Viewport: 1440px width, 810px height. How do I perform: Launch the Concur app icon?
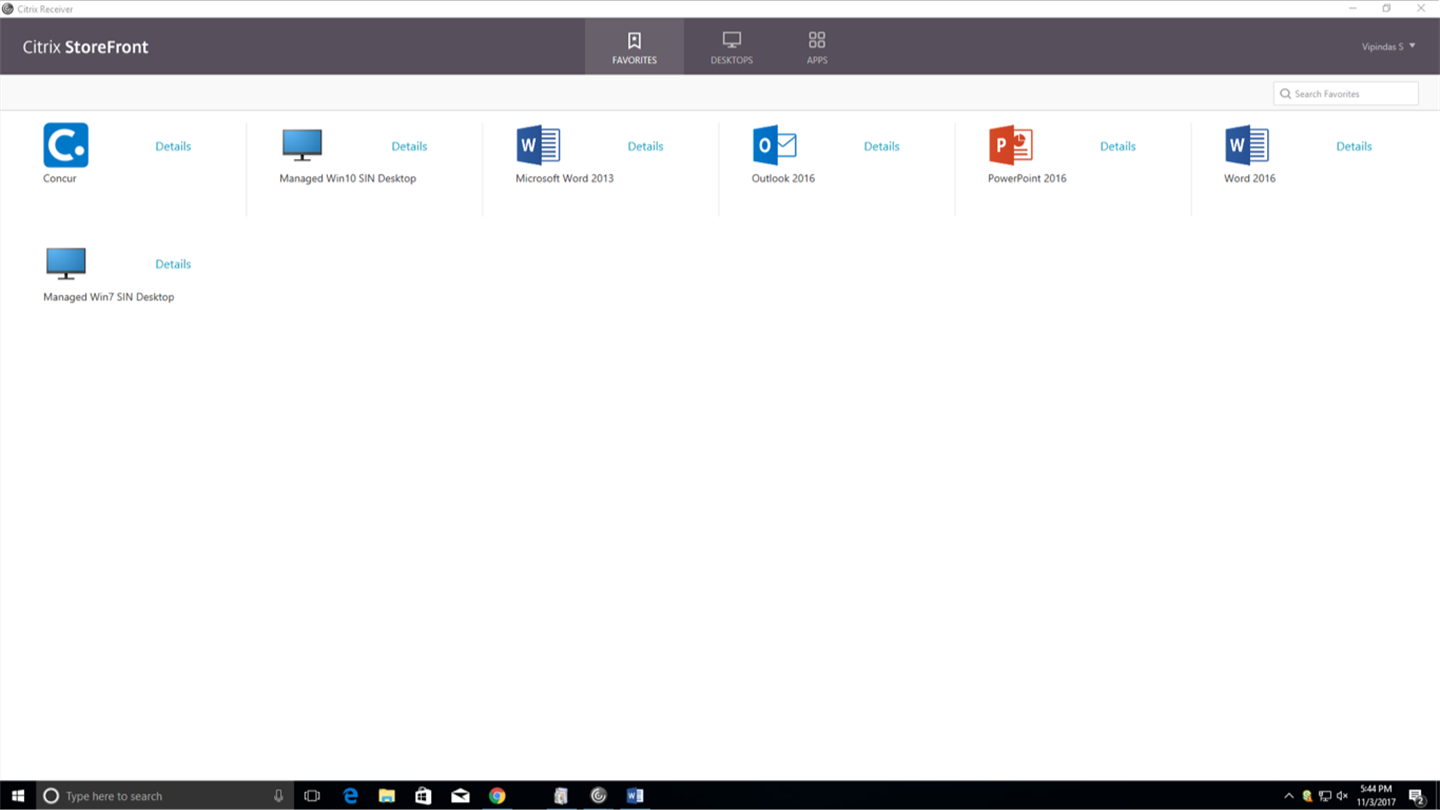[x=66, y=145]
